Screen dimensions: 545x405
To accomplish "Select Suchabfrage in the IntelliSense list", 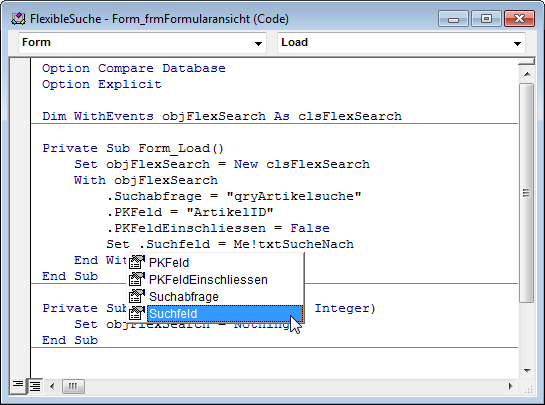I will coord(184,297).
